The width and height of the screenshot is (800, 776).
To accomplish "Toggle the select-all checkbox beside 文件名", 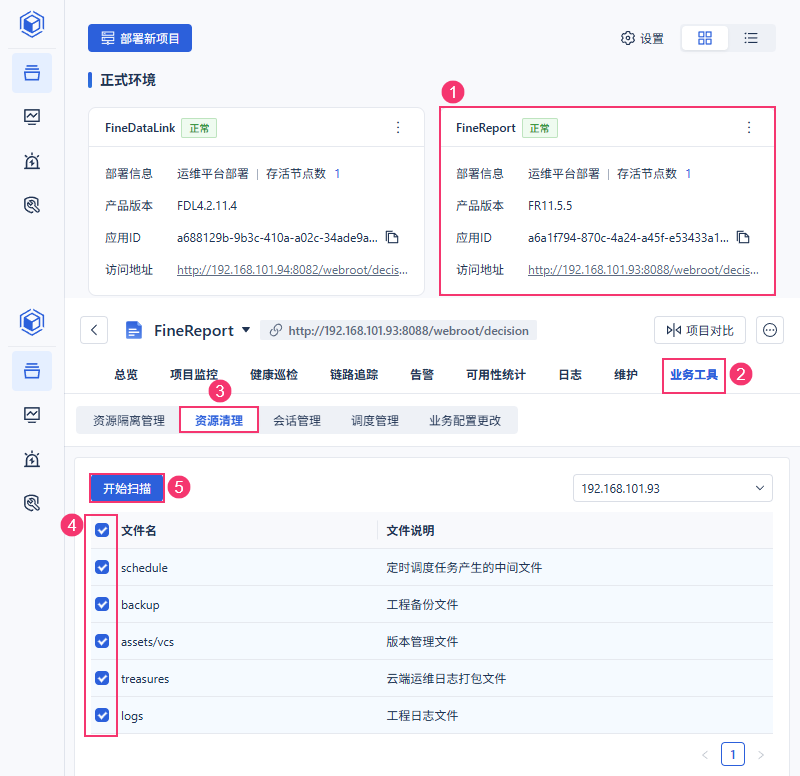I will (102, 530).
